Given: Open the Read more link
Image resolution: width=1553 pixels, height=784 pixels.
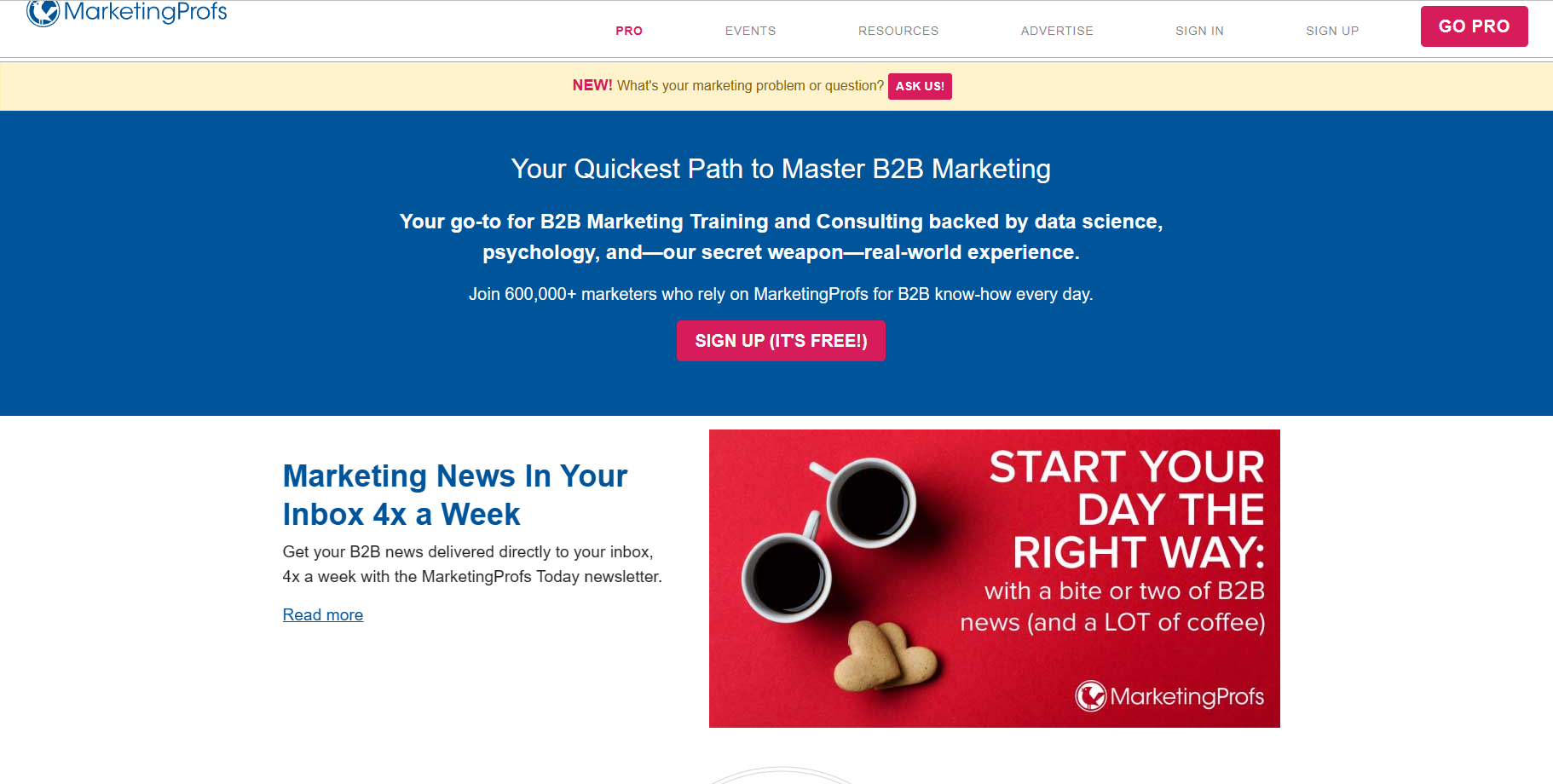Looking at the screenshot, I should 323,614.
